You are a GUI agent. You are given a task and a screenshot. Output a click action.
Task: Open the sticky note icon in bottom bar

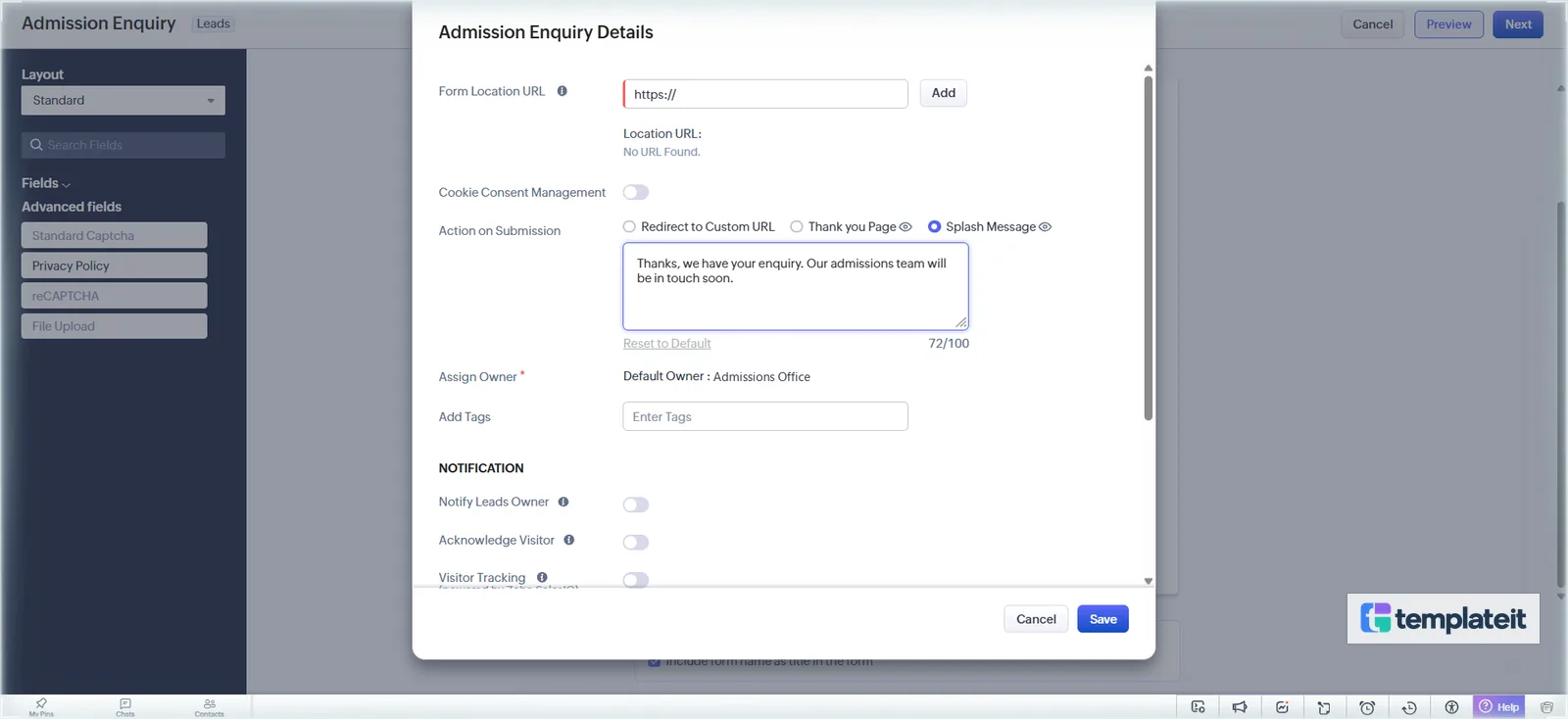tap(1324, 707)
